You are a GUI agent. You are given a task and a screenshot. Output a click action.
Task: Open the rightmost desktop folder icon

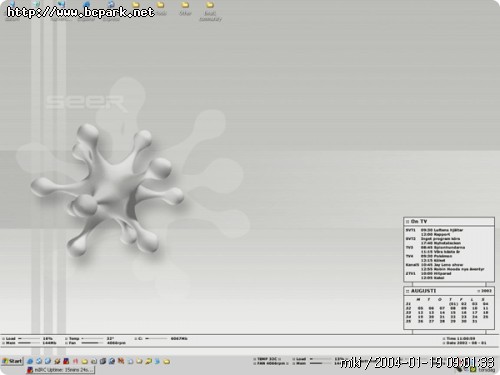coord(210,11)
